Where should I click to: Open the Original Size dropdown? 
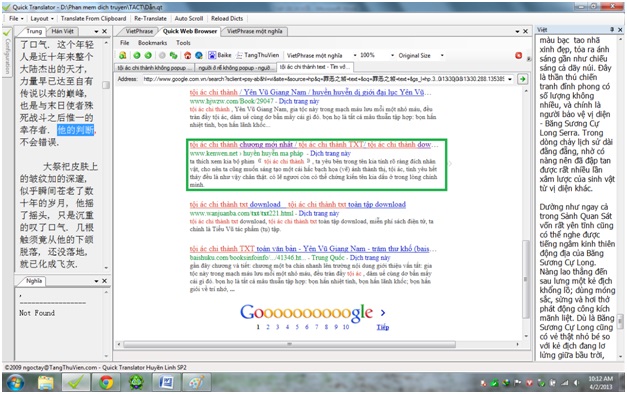coord(442,55)
